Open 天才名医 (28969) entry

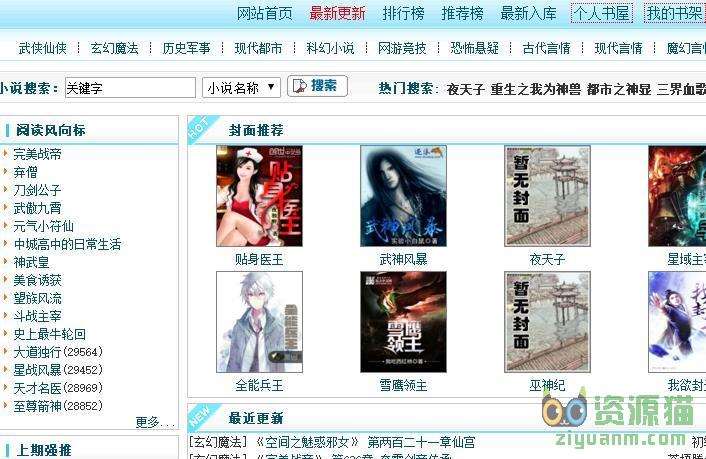pos(58,388)
